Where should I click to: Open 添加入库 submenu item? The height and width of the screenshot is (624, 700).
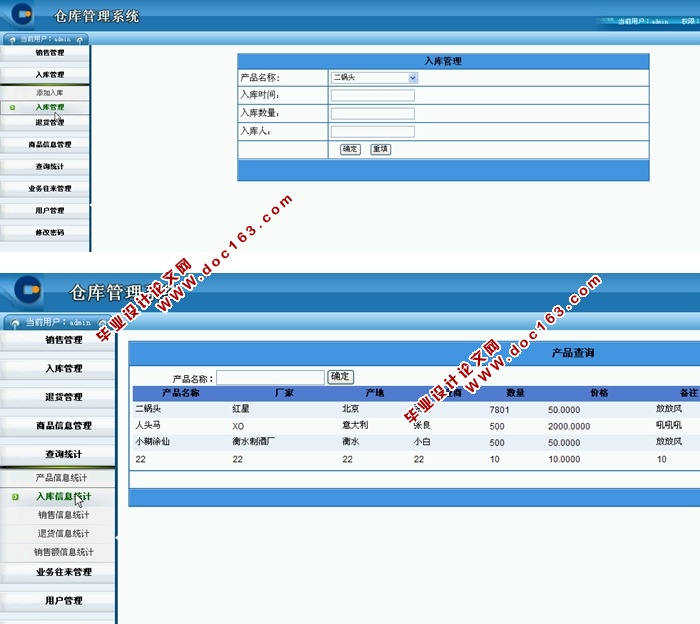(x=50, y=93)
